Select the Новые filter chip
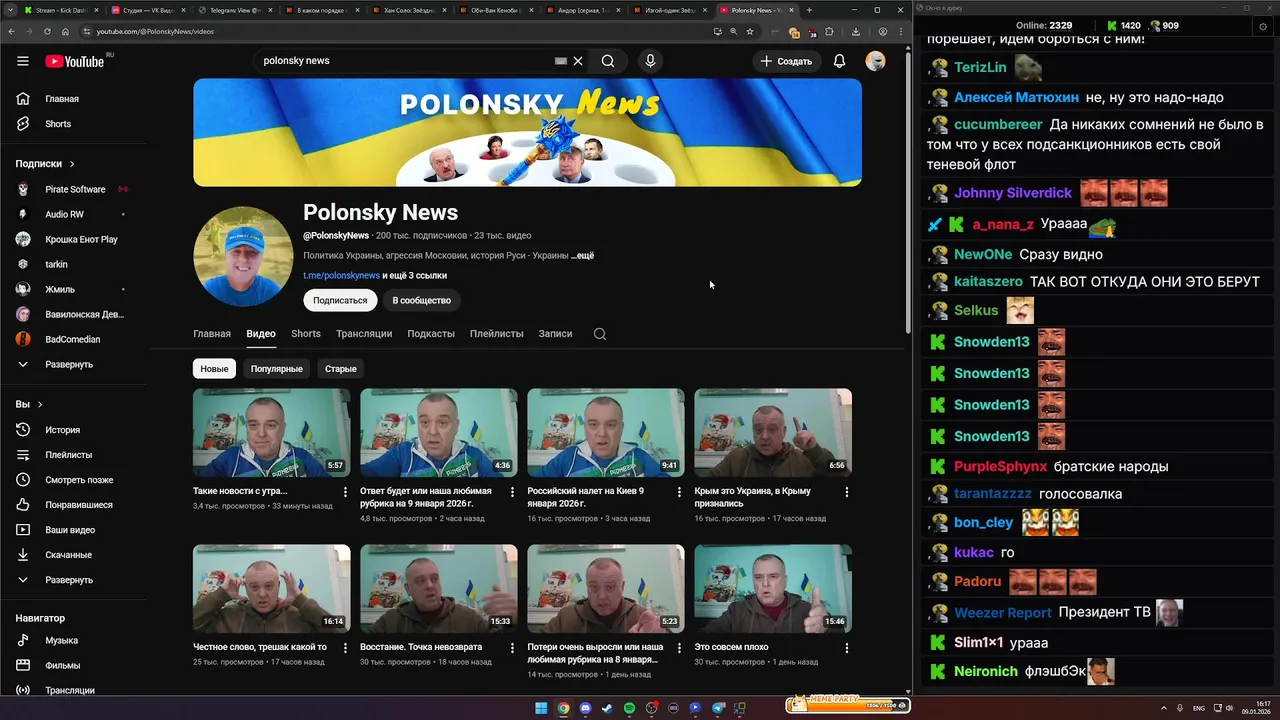This screenshot has width=1280, height=720. tap(214, 369)
